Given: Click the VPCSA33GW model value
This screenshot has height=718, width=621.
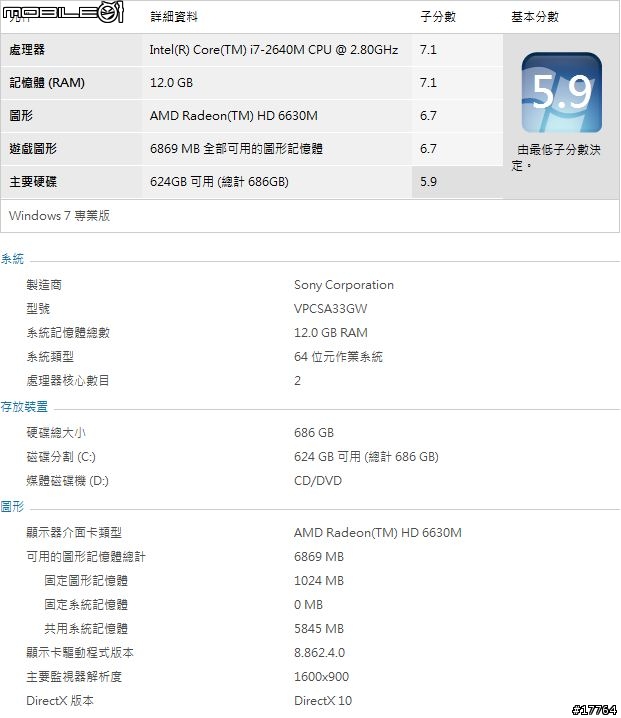Looking at the screenshot, I should (x=331, y=309).
